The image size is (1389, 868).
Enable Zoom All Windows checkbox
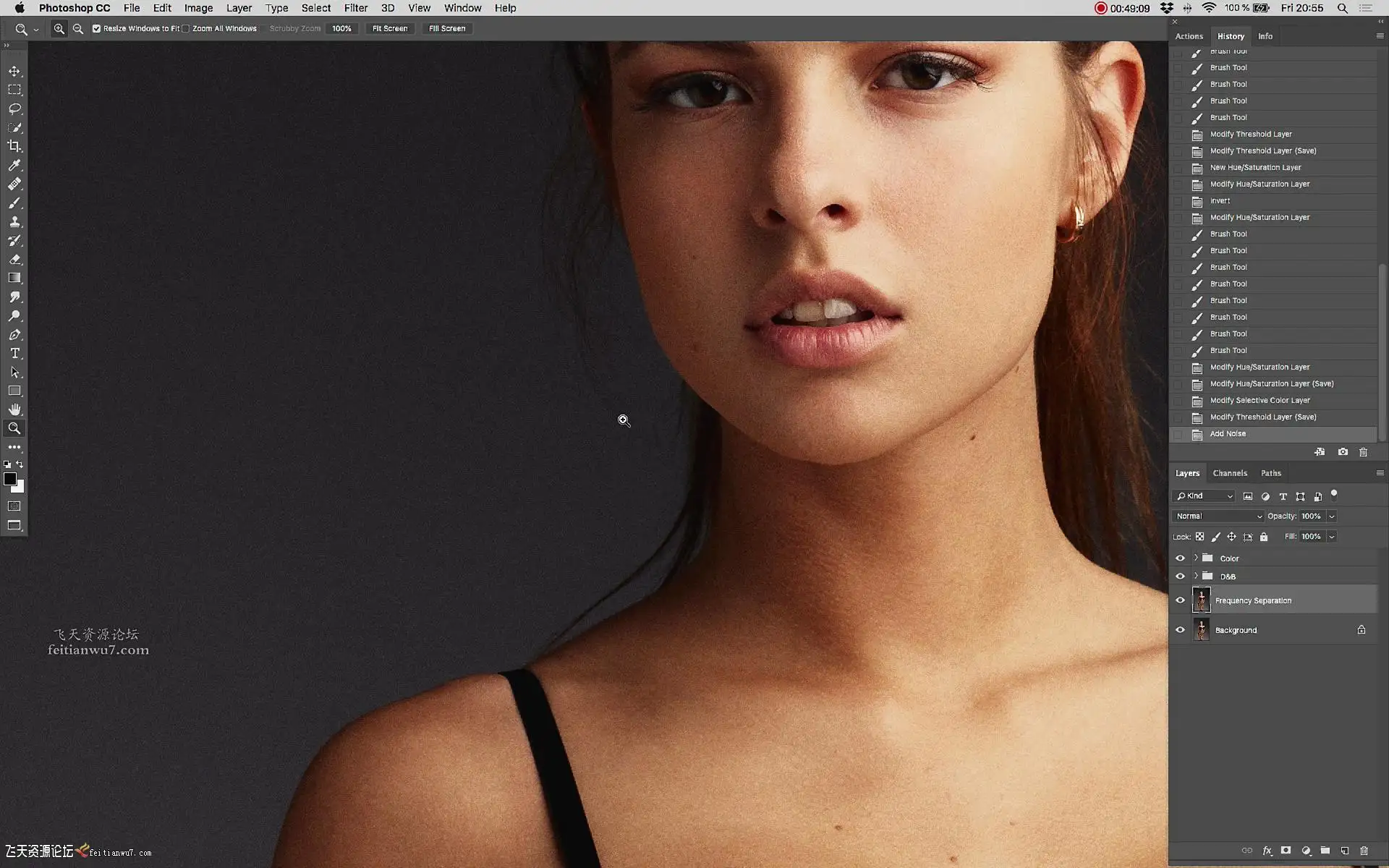(186, 29)
